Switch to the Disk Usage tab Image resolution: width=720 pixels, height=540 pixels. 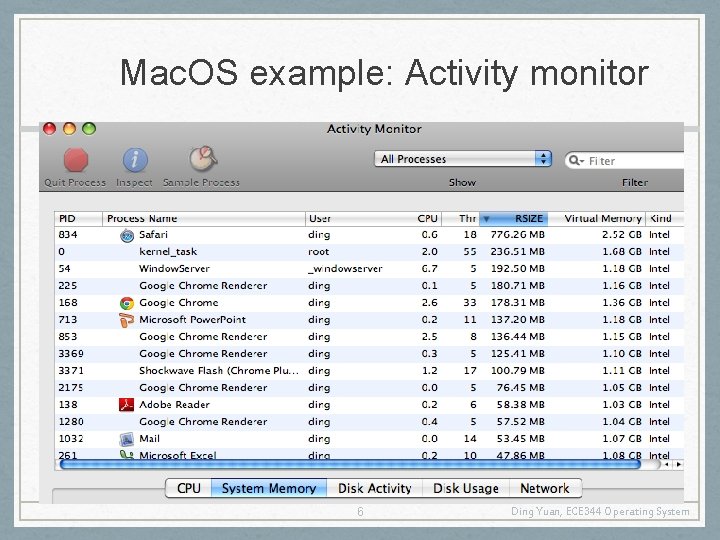[x=466, y=488]
